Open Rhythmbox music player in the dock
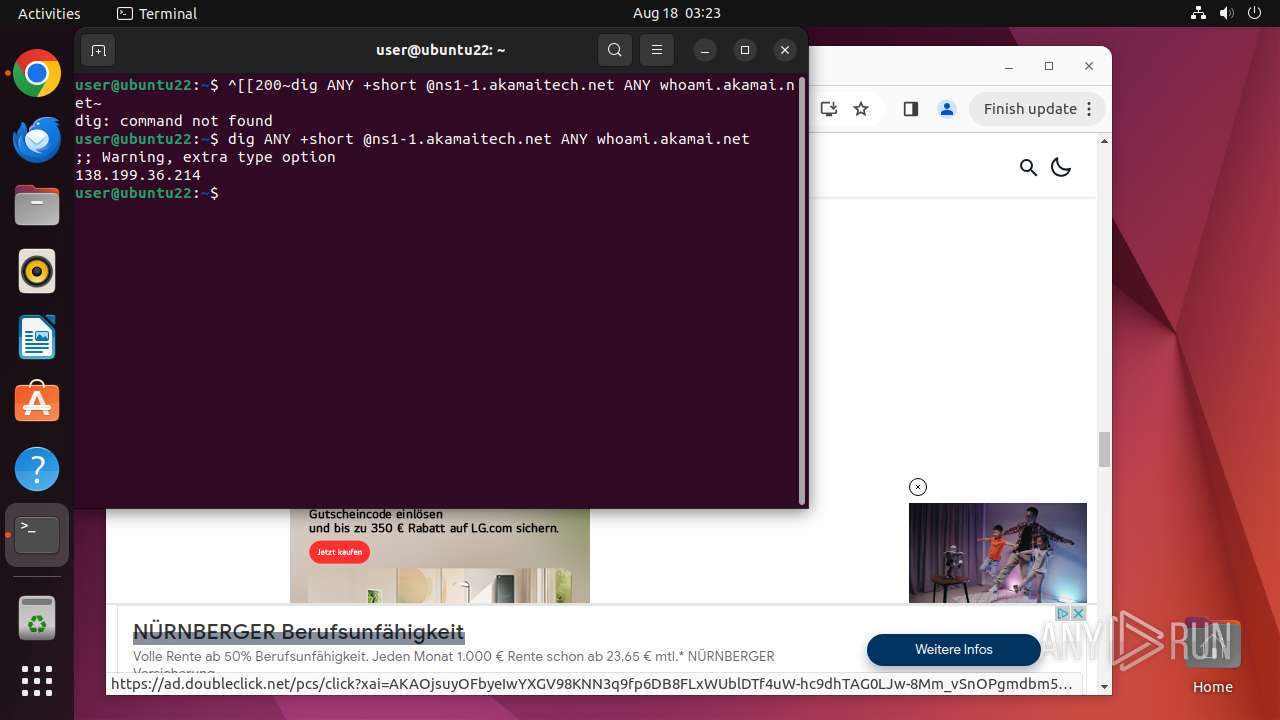1280x720 pixels. point(37,271)
